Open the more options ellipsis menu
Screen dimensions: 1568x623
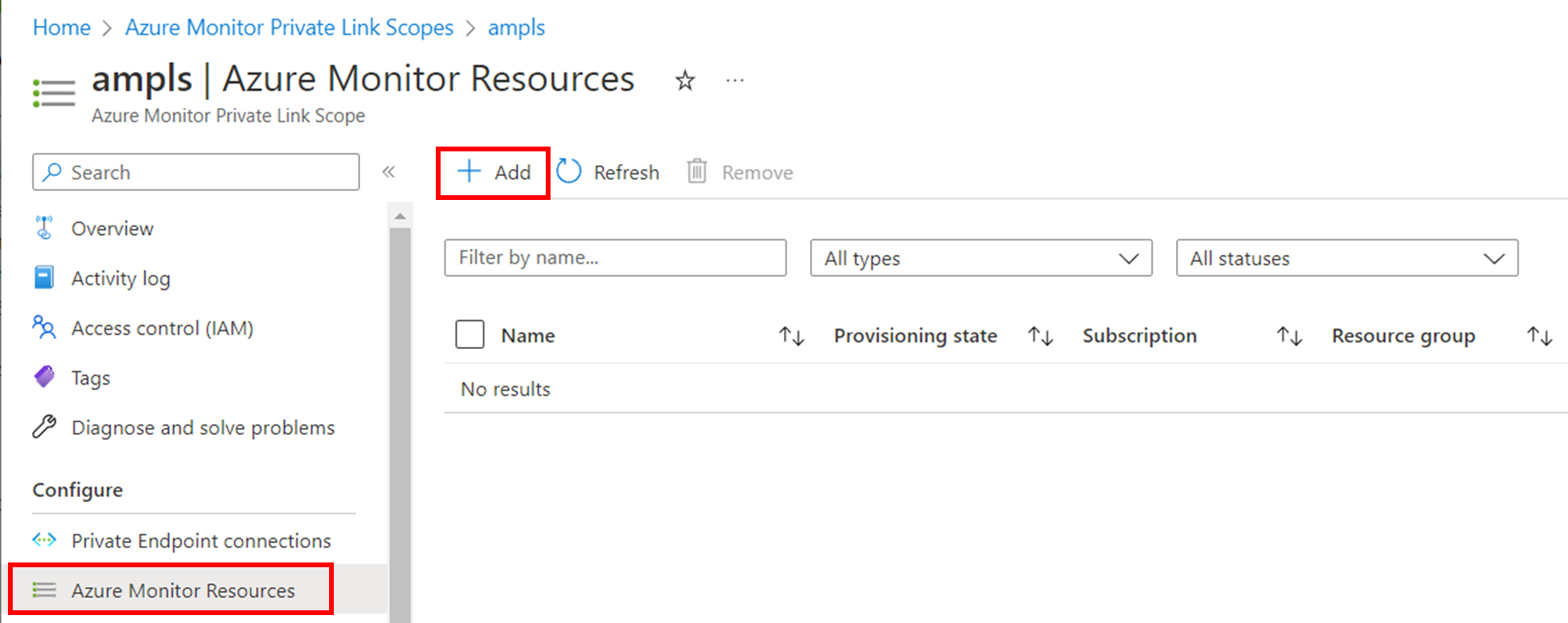coord(735,80)
